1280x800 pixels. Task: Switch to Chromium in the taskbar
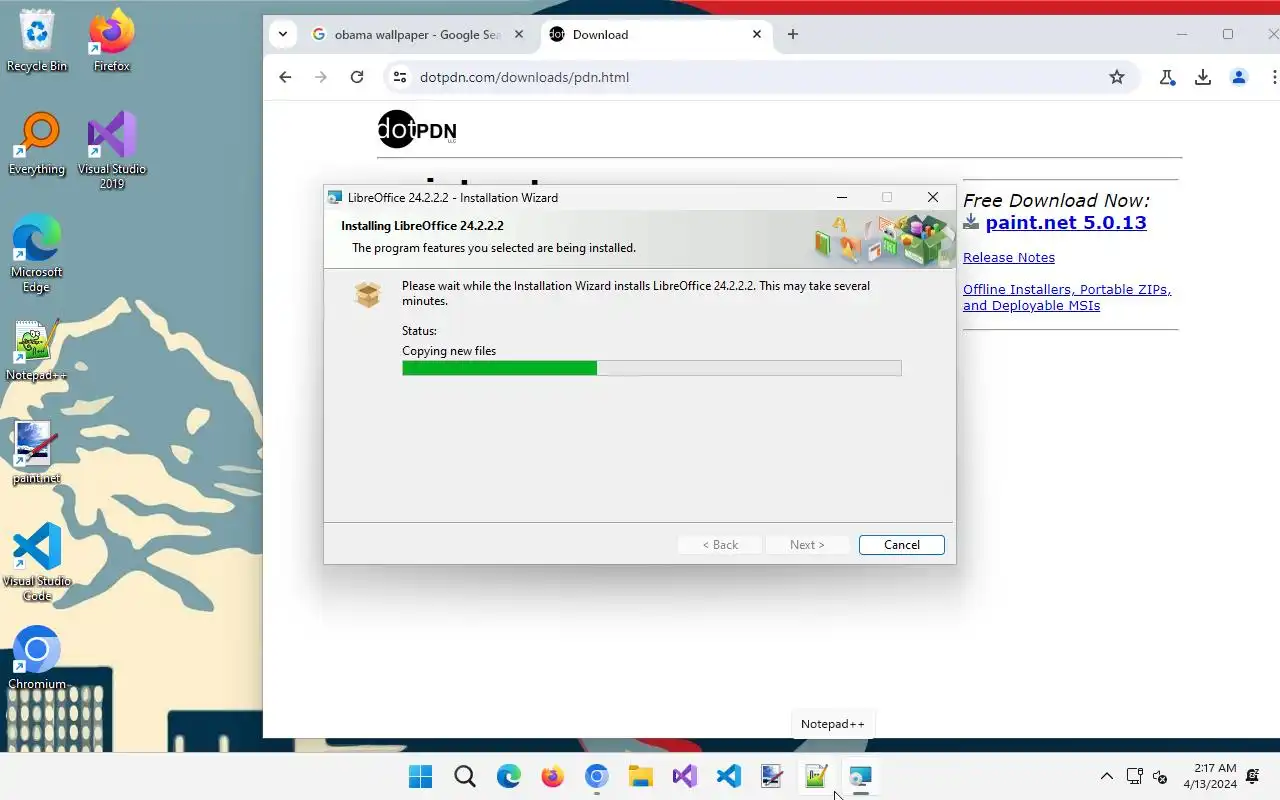pyautogui.click(x=597, y=776)
